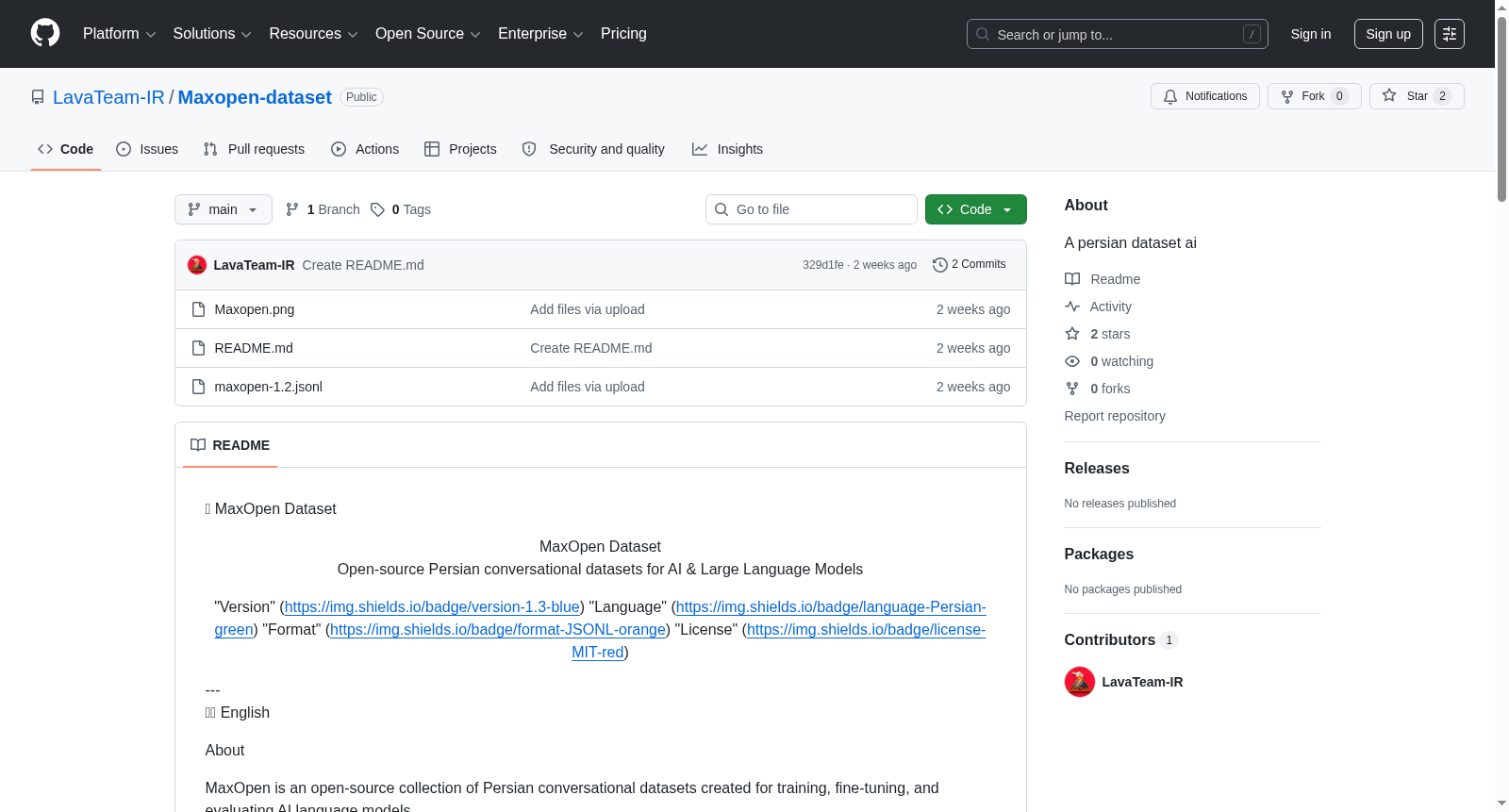Switch to the Actions tab
1509x812 pixels.
pyautogui.click(x=365, y=149)
